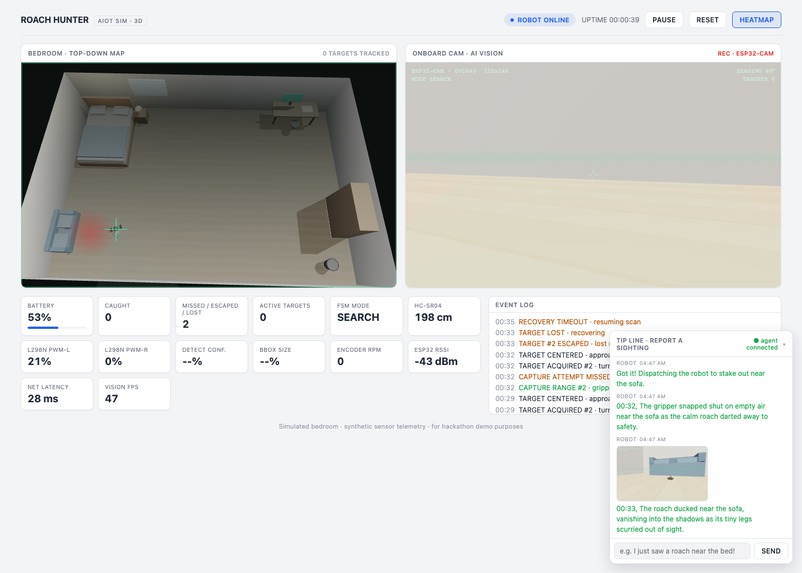Viewport: 802px width, 573px height.
Task: Click the agent connected status indicator
Action: (762, 344)
